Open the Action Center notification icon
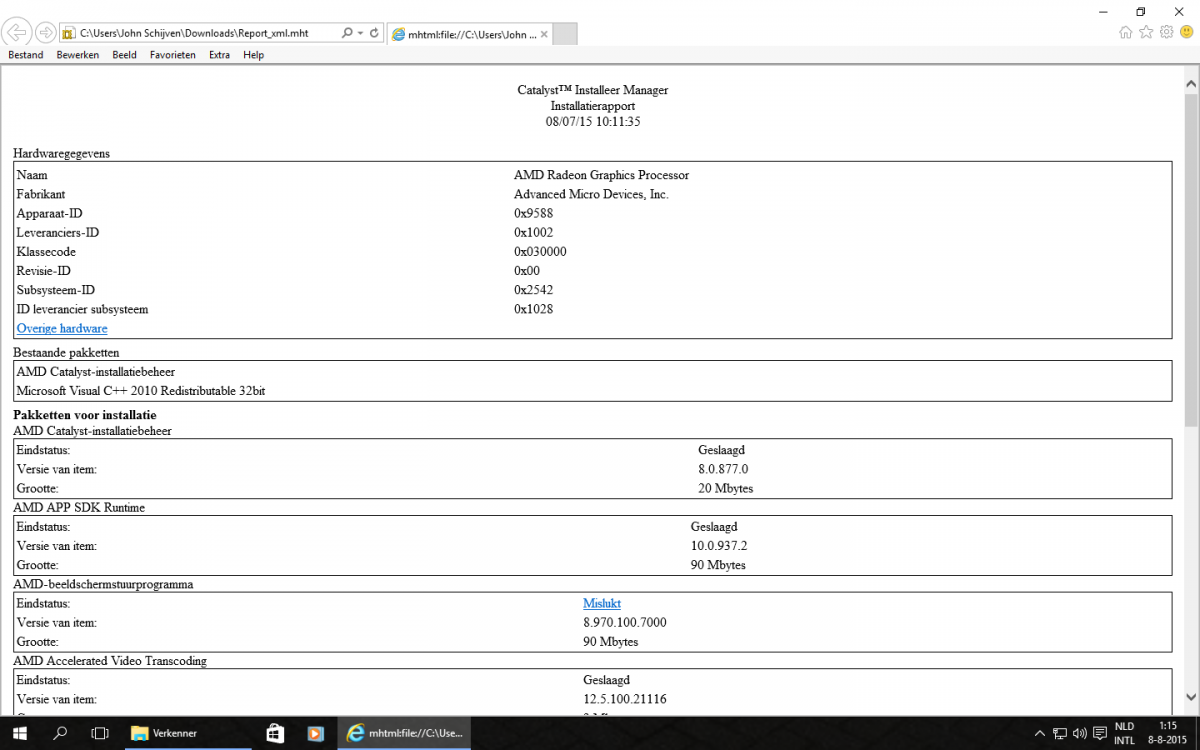The height and width of the screenshot is (750, 1200). point(1100,733)
